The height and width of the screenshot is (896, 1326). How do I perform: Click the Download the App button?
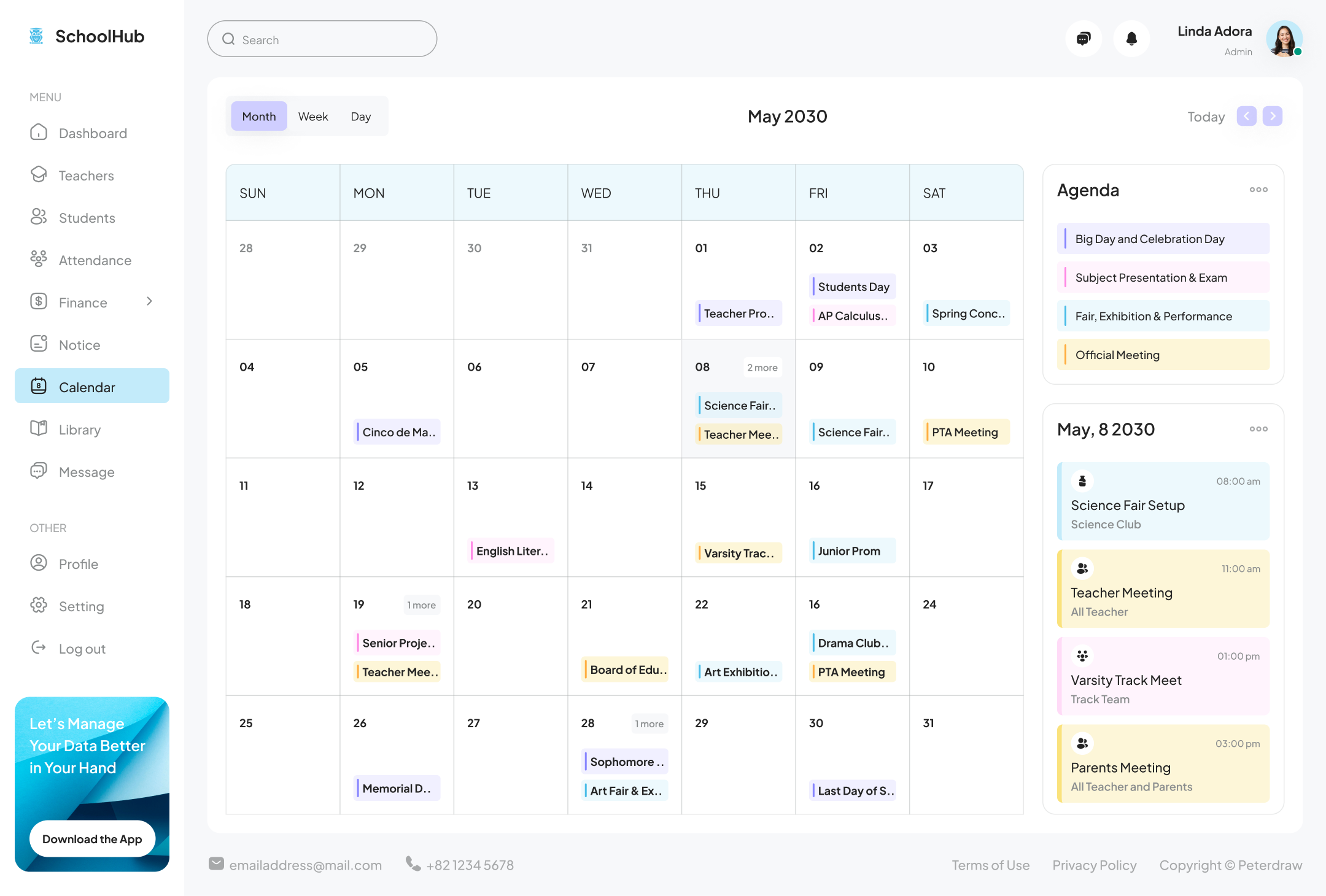click(92, 838)
